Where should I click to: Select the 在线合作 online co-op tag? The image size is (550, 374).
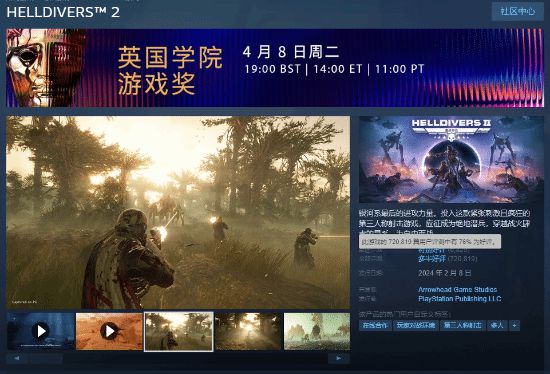375,326
